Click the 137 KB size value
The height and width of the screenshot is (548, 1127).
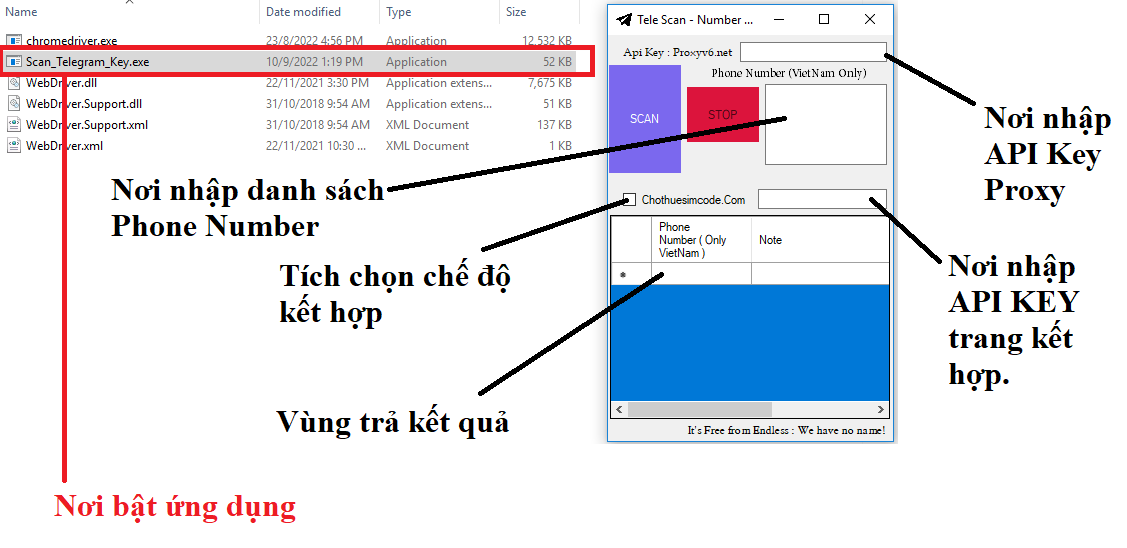coord(554,124)
